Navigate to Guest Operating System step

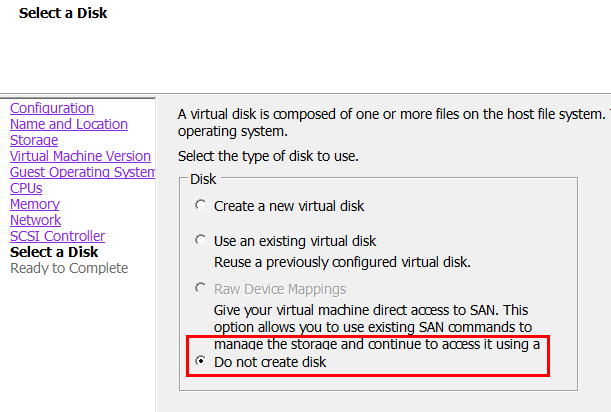83,172
